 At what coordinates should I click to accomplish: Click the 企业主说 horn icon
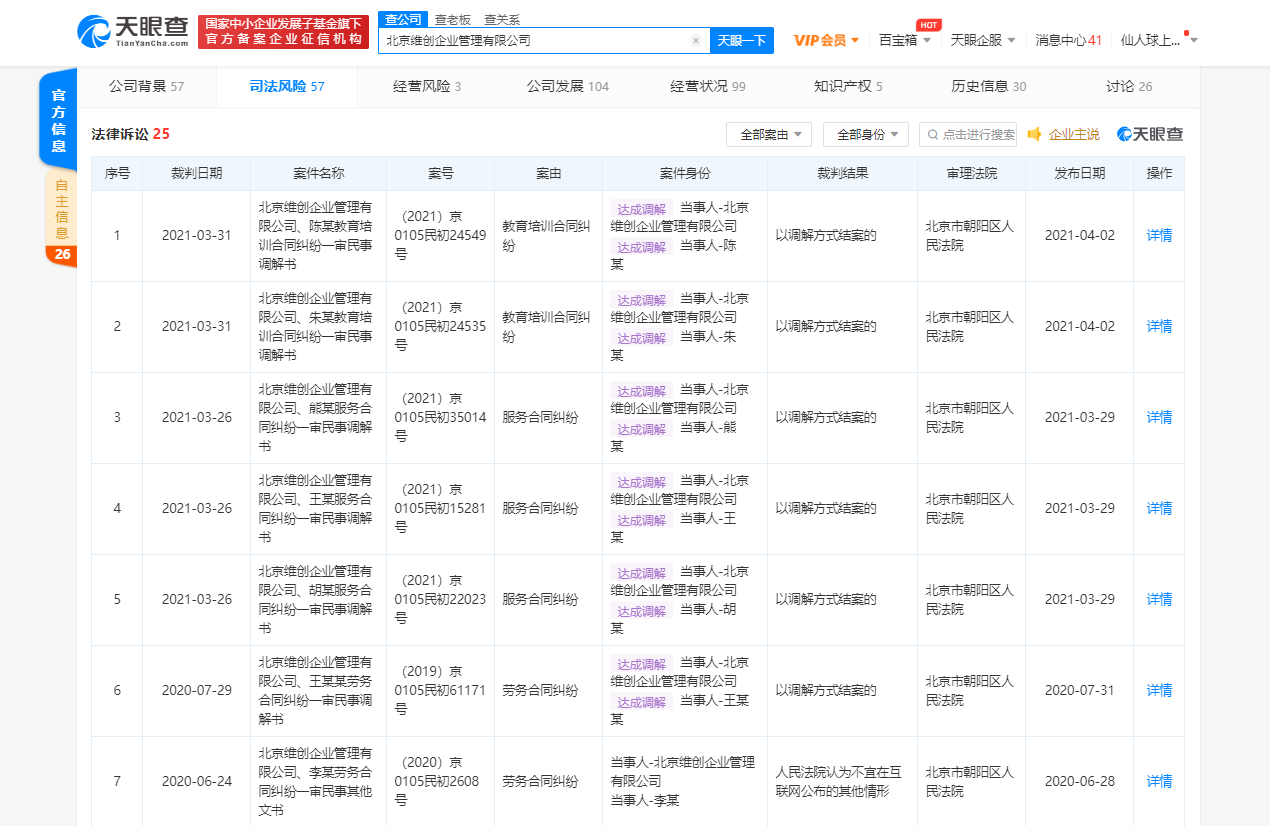pyautogui.click(x=1035, y=134)
